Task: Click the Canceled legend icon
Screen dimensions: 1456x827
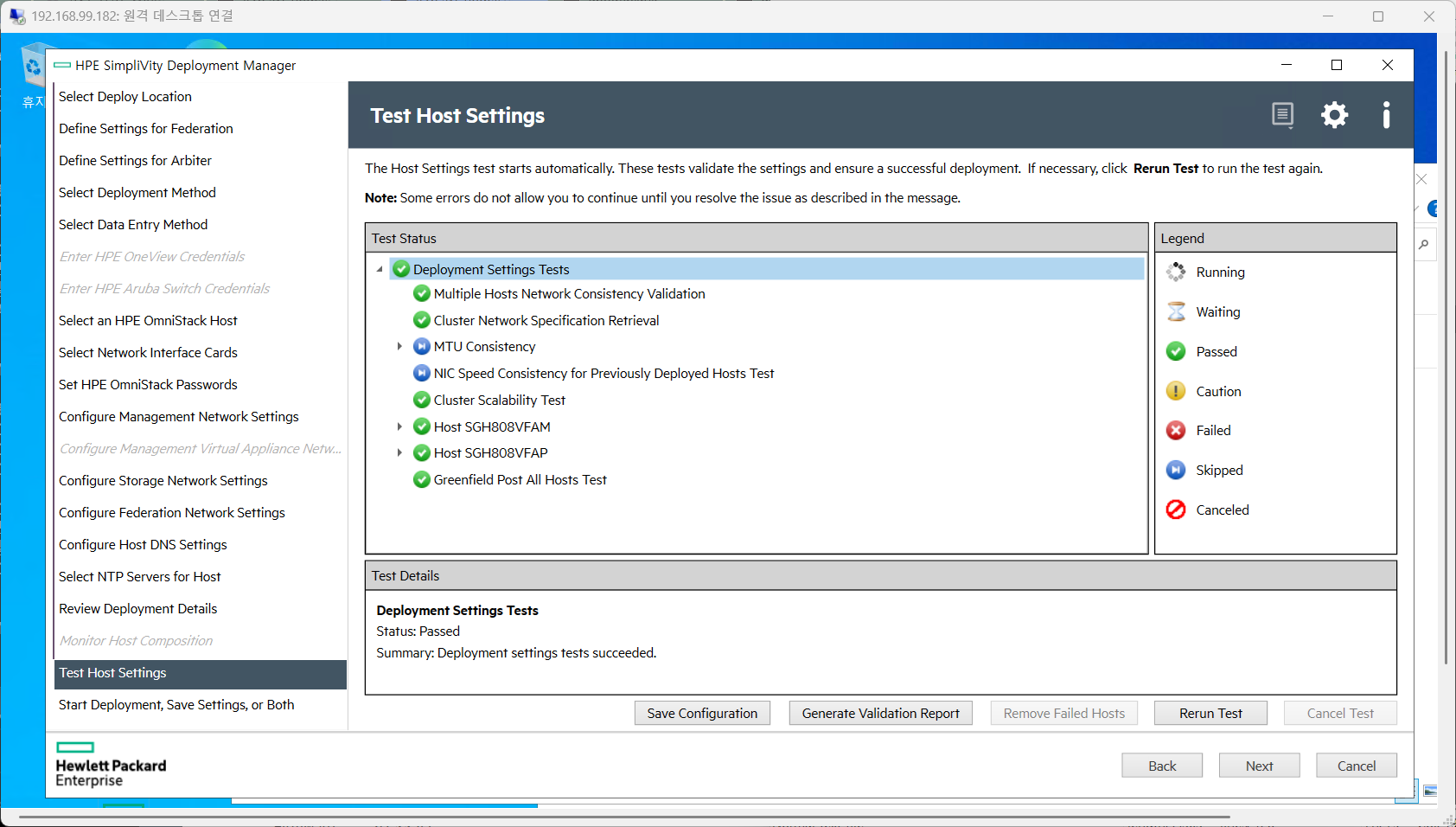Action: point(1176,510)
